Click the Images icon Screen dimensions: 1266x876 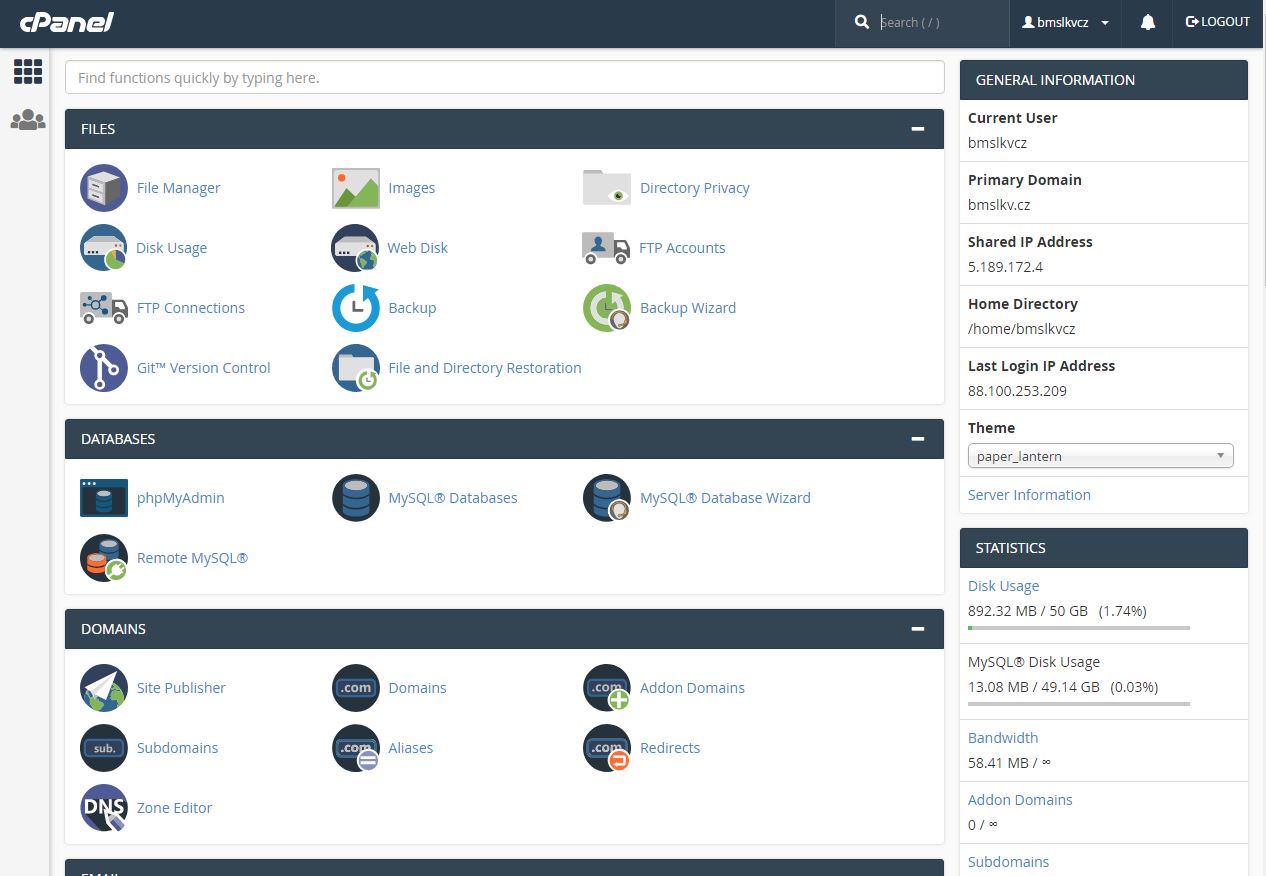coord(356,188)
